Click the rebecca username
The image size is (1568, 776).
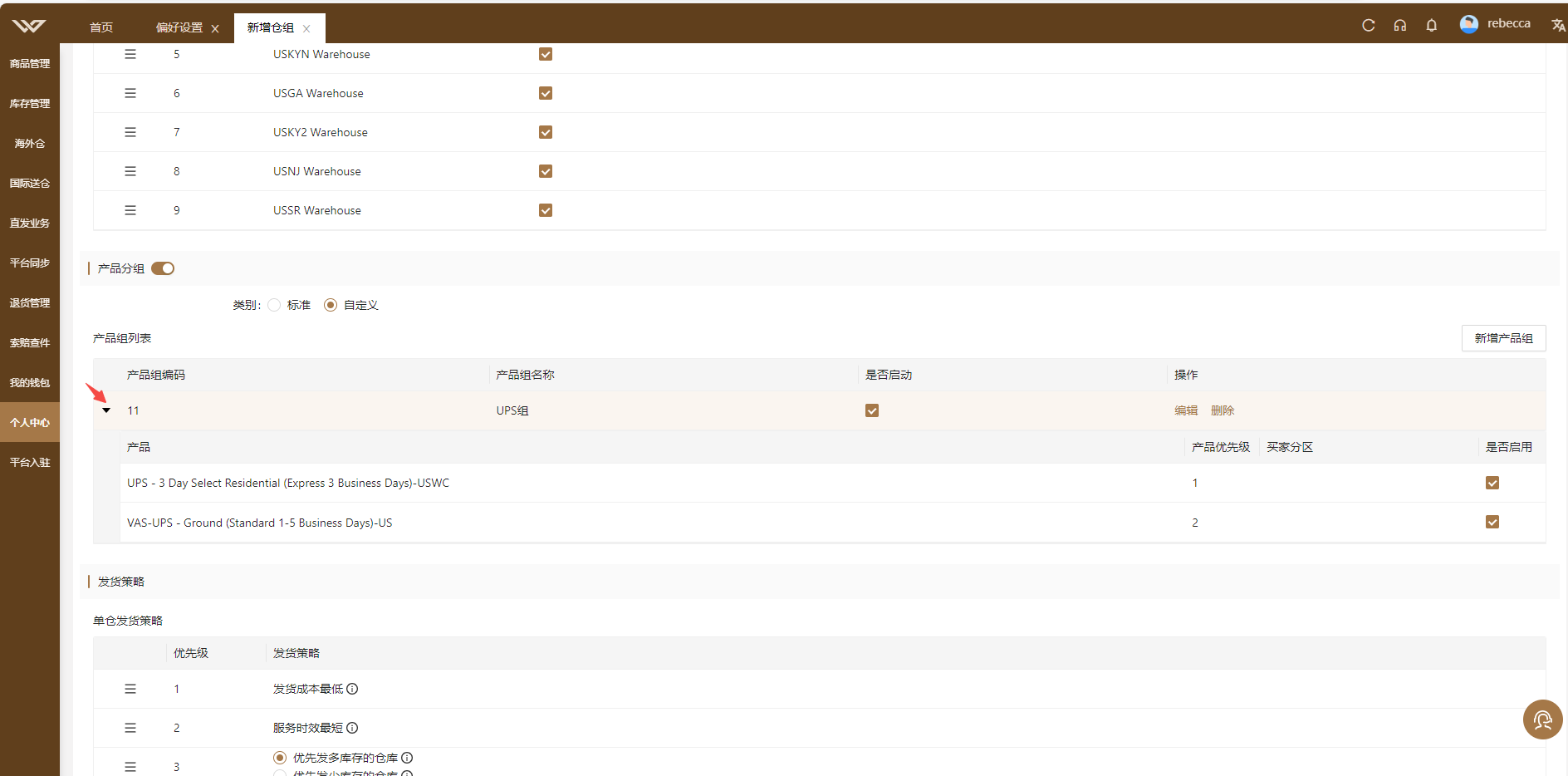click(x=1509, y=23)
